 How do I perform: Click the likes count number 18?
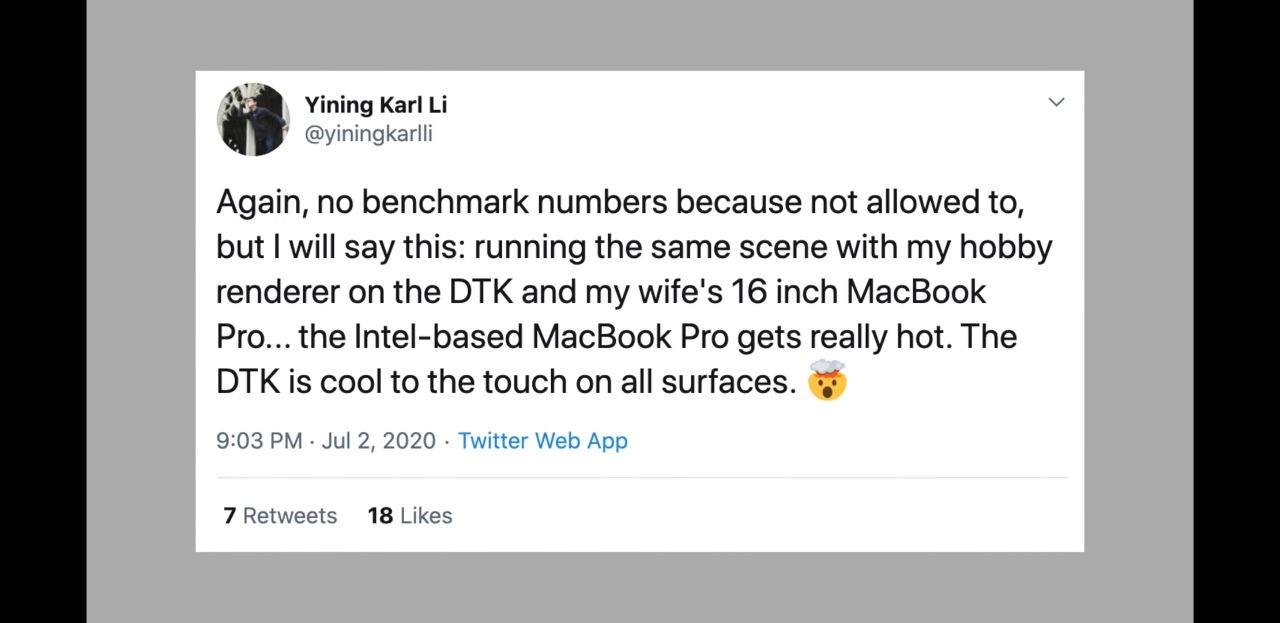point(380,516)
